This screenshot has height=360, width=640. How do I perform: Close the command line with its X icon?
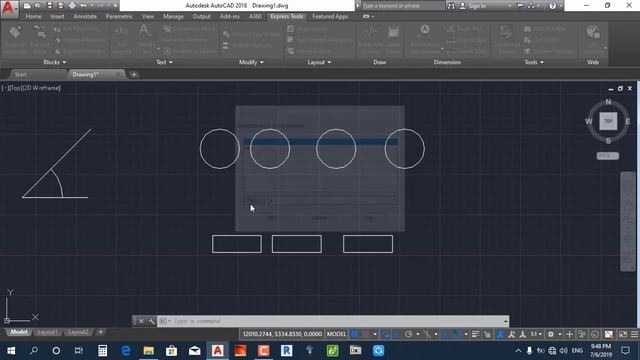point(141,321)
